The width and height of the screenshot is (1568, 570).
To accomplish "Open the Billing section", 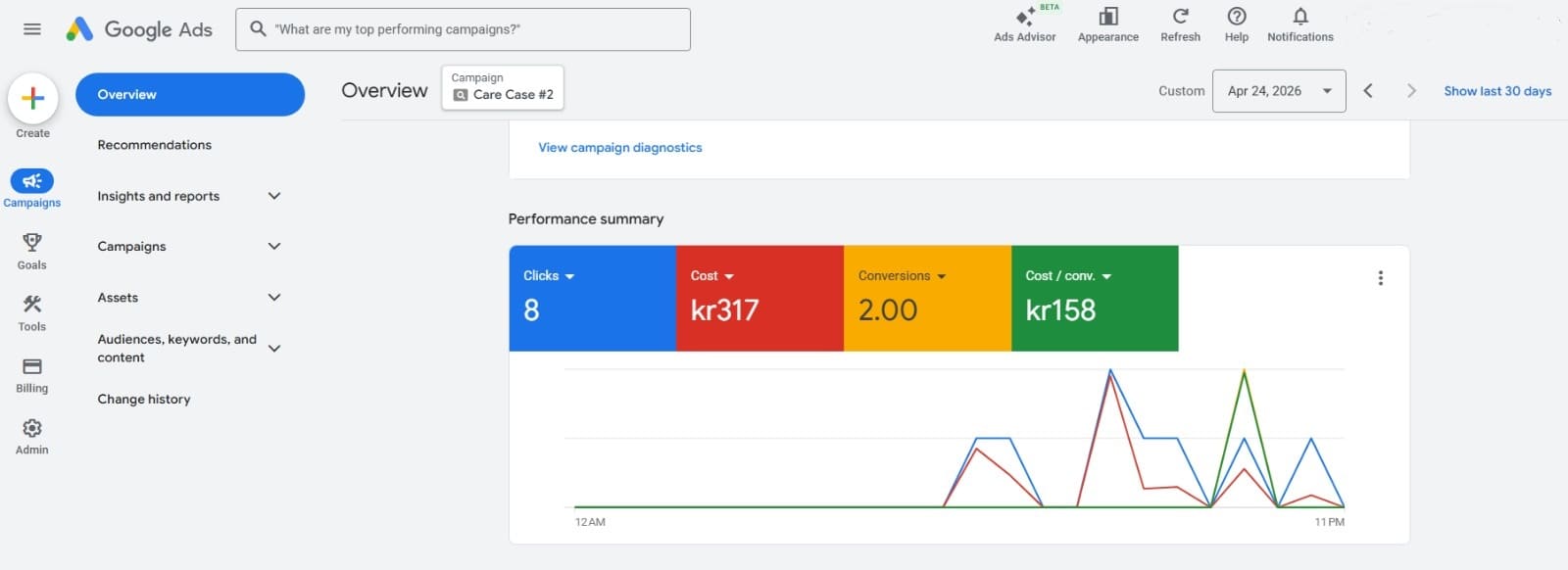I will 32,375.
